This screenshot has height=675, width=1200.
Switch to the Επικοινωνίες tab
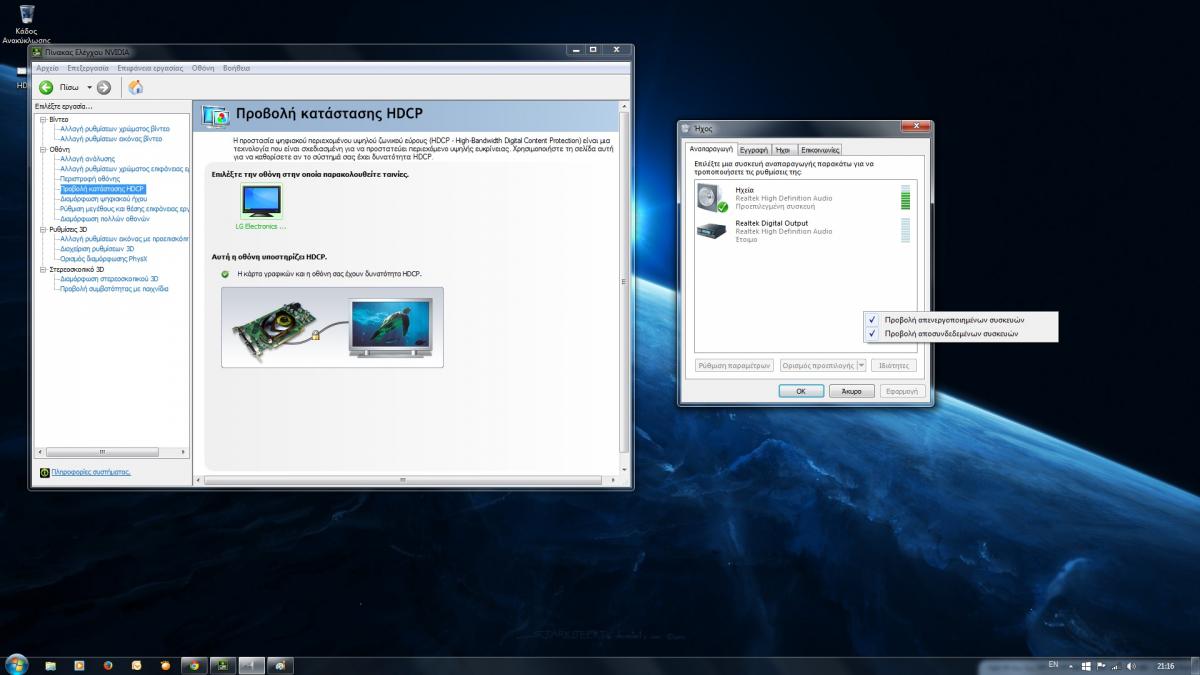pos(819,149)
